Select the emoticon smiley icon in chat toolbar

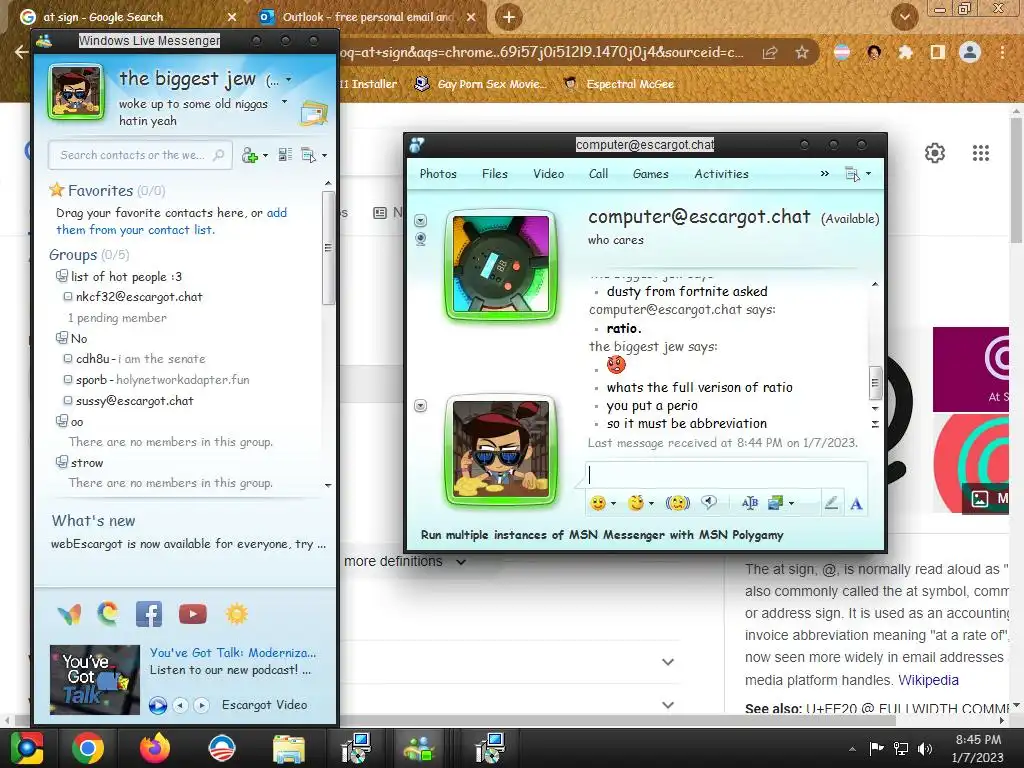597,503
